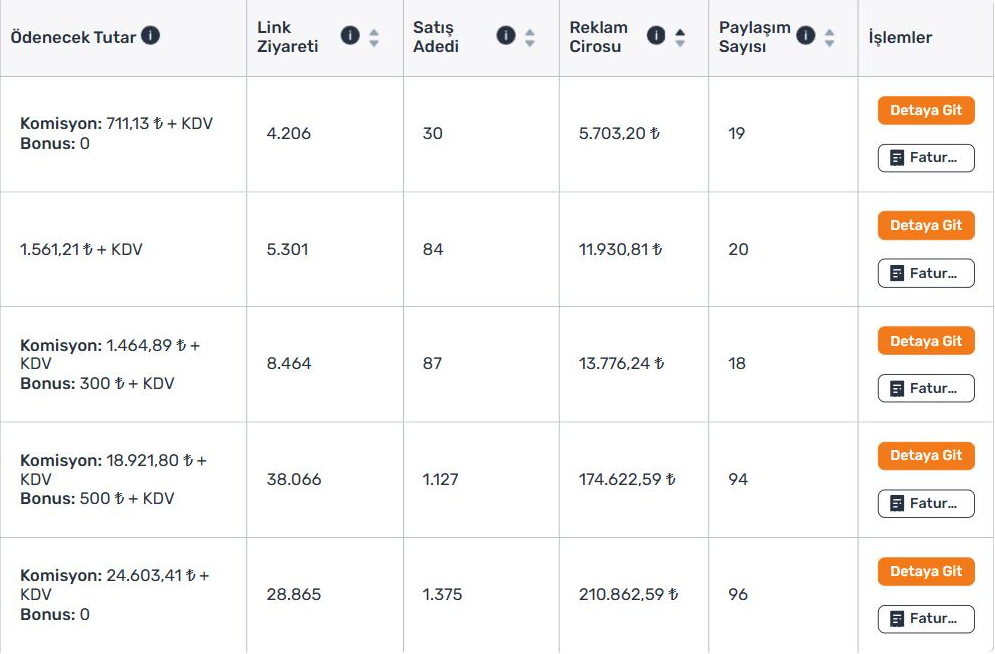
Task: Open the Link Ziyareti info icon
Action: pyautogui.click(x=350, y=36)
